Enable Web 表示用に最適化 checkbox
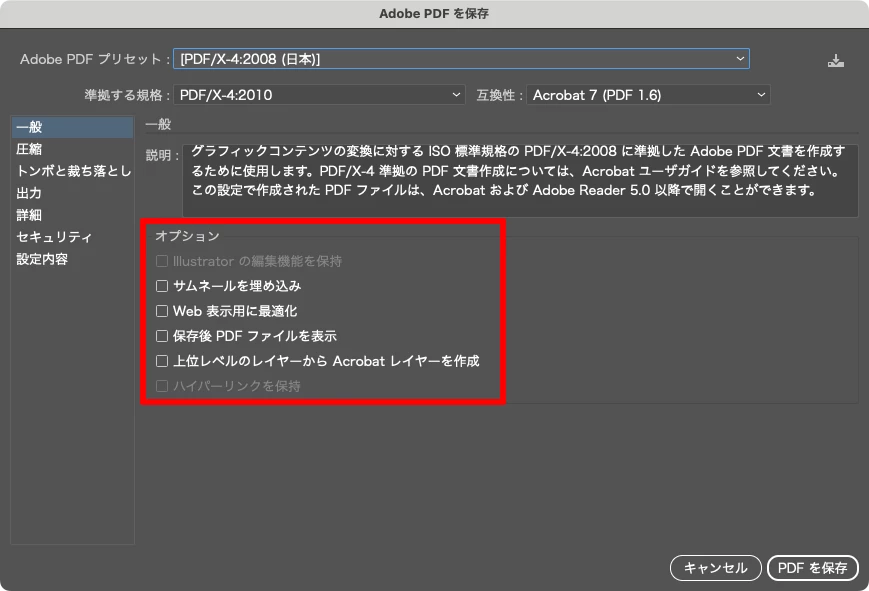This screenshot has height=591, width=869. [162, 311]
